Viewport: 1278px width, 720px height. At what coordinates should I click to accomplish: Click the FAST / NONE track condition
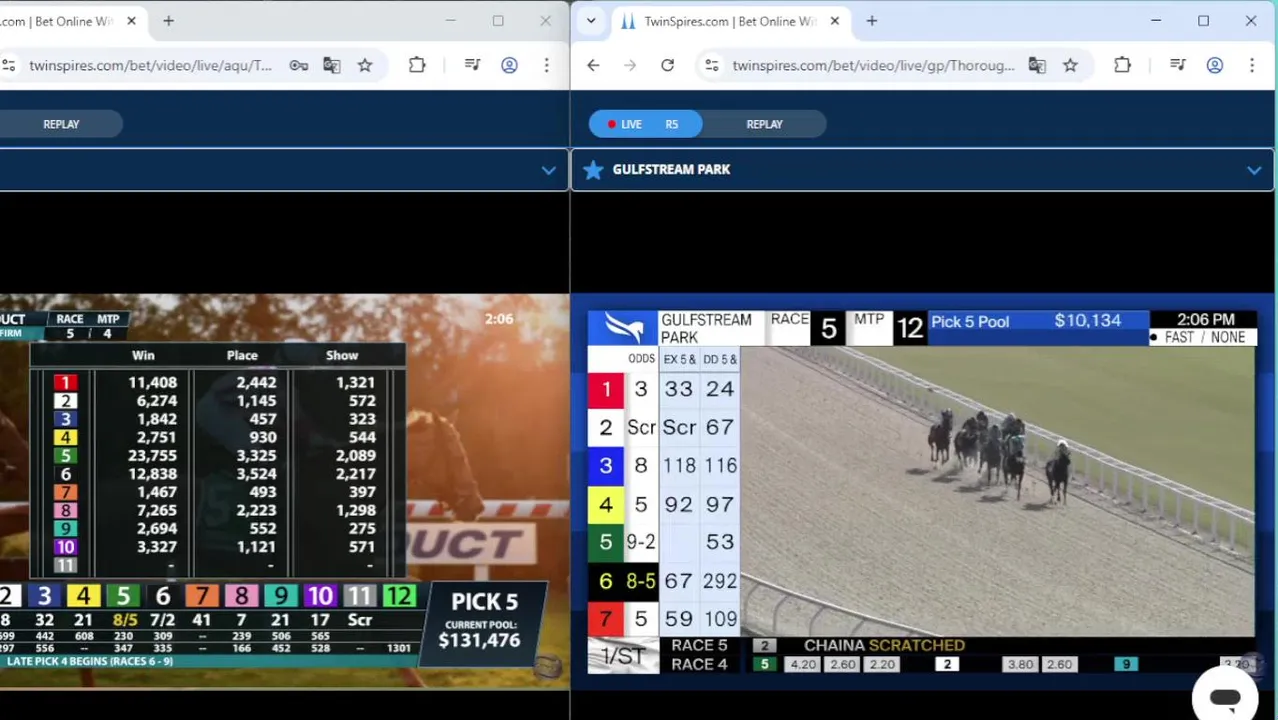(1204, 337)
